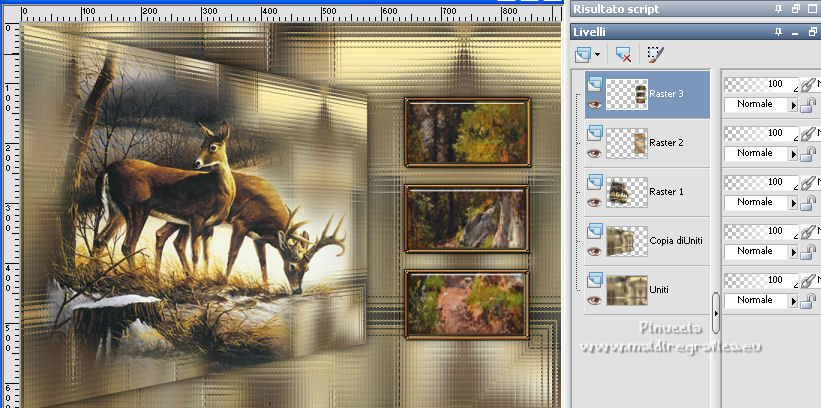Select the Raster 1 layer thumbnail
The image size is (821, 408).
click(x=627, y=192)
